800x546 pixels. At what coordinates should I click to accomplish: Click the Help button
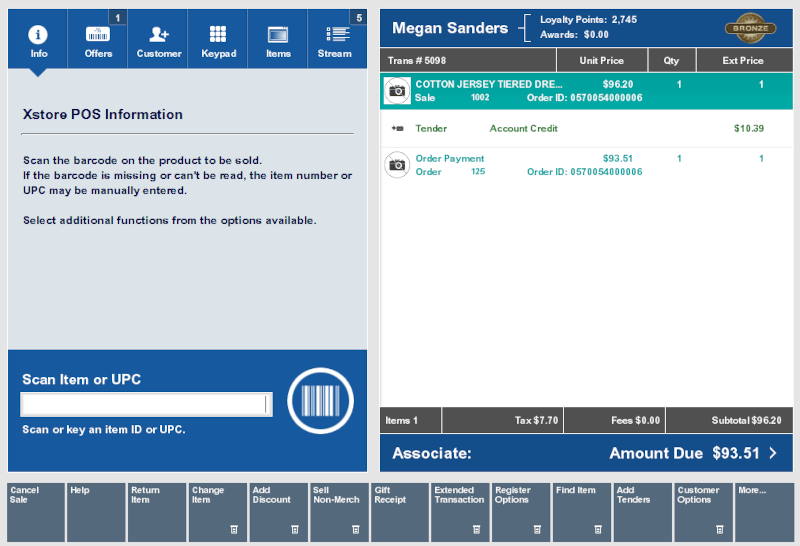pos(96,512)
